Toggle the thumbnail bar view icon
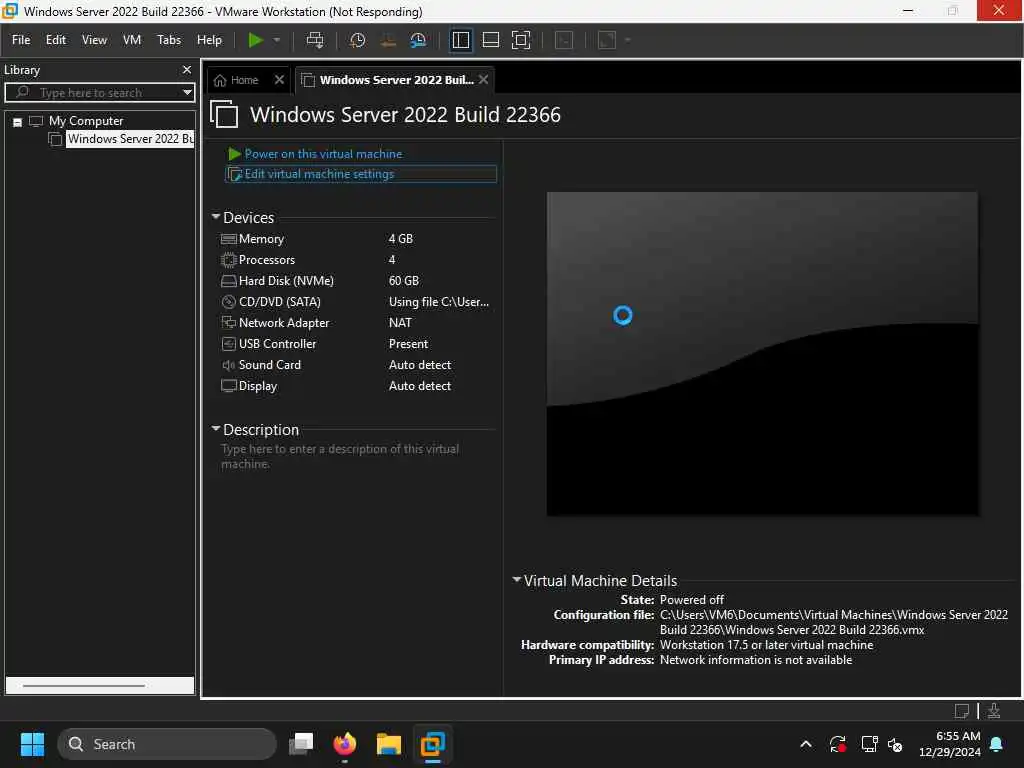The width and height of the screenshot is (1024, 768). [x=490, y=40]
